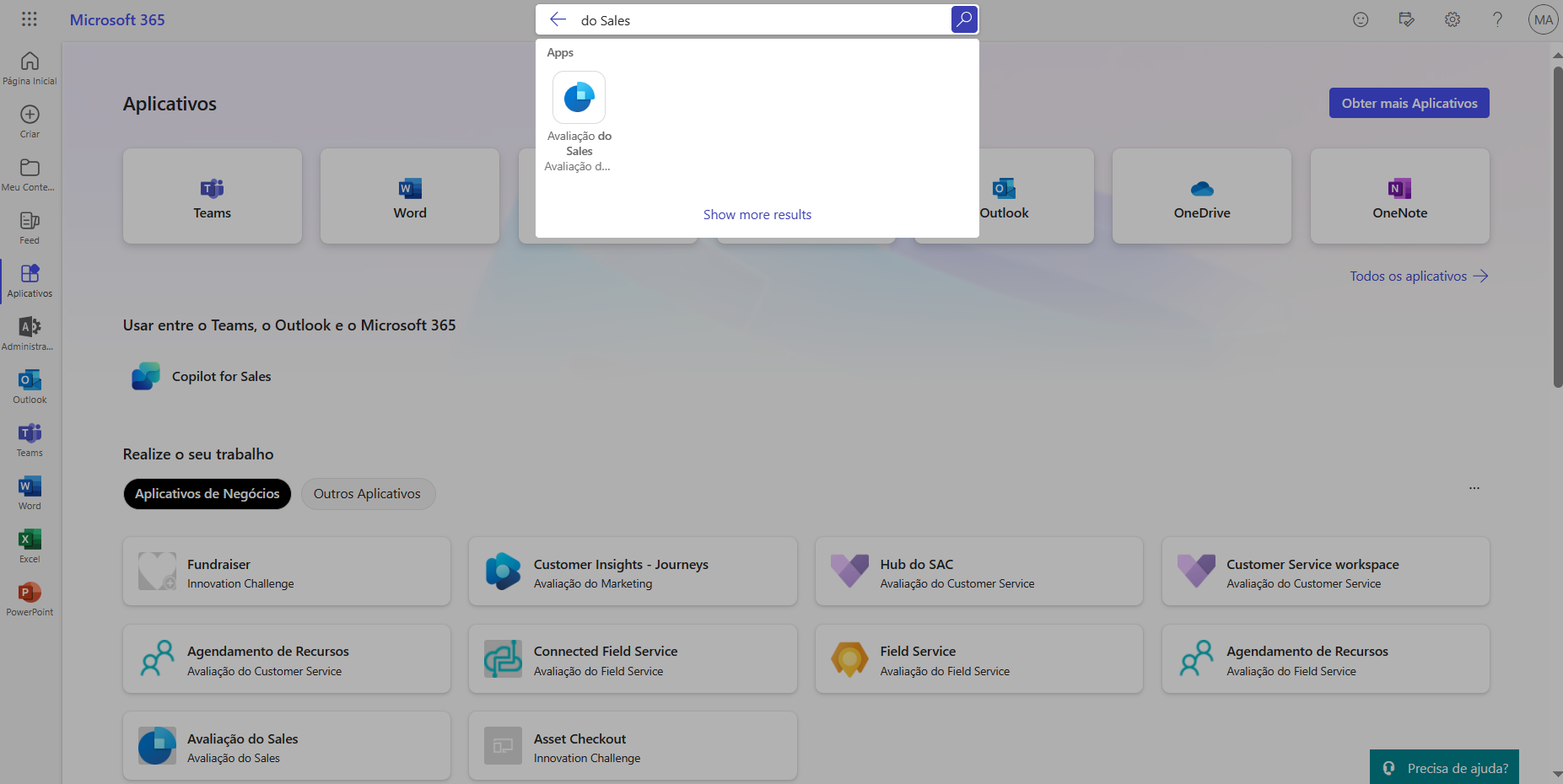Open Todos os aplicativos link

point(1419,277)
